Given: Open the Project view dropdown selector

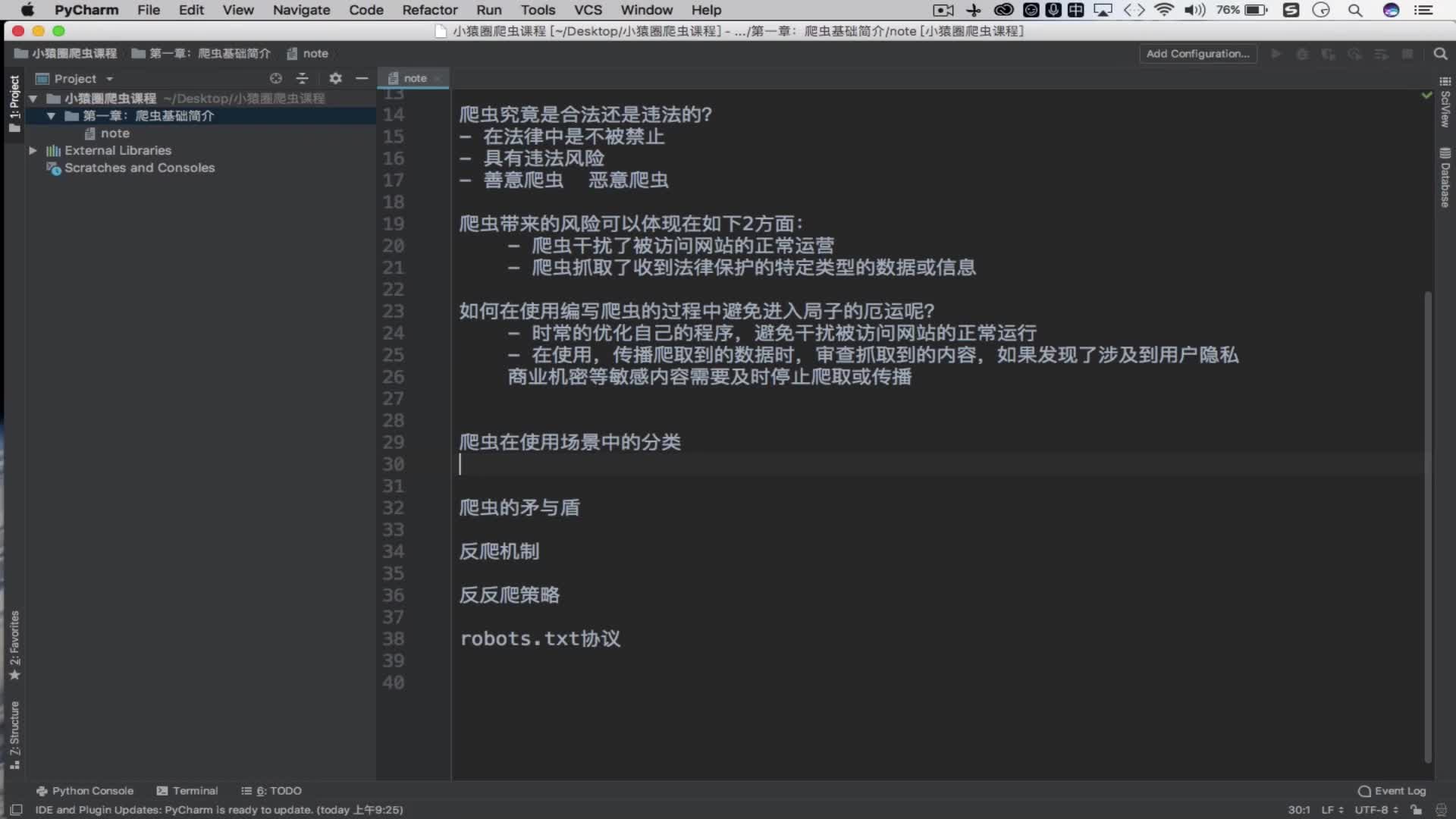Looking at the screenshot, I should [x=75, y=78].
